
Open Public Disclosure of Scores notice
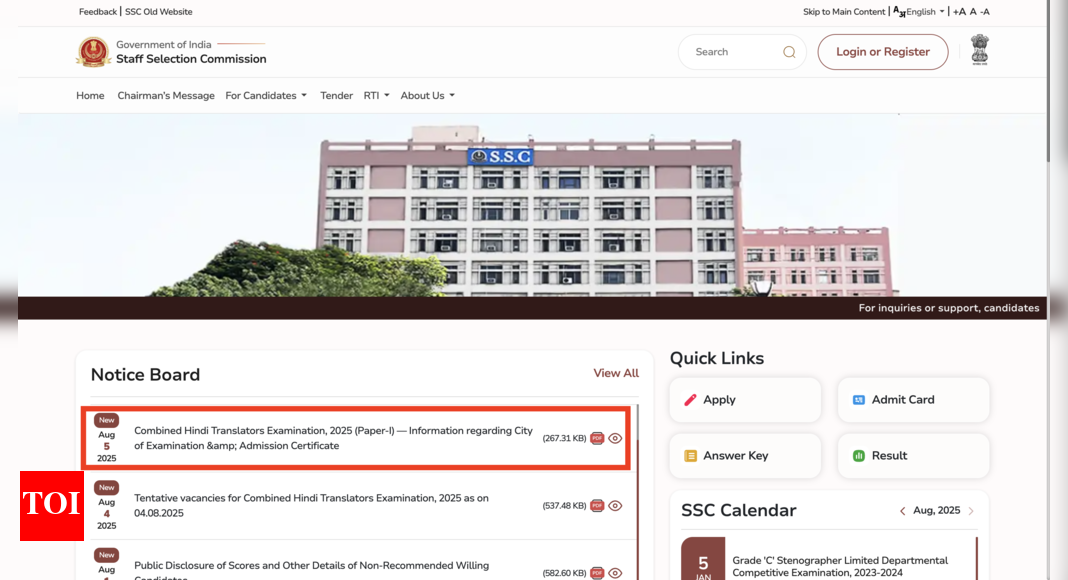click(x=311, y=571)
